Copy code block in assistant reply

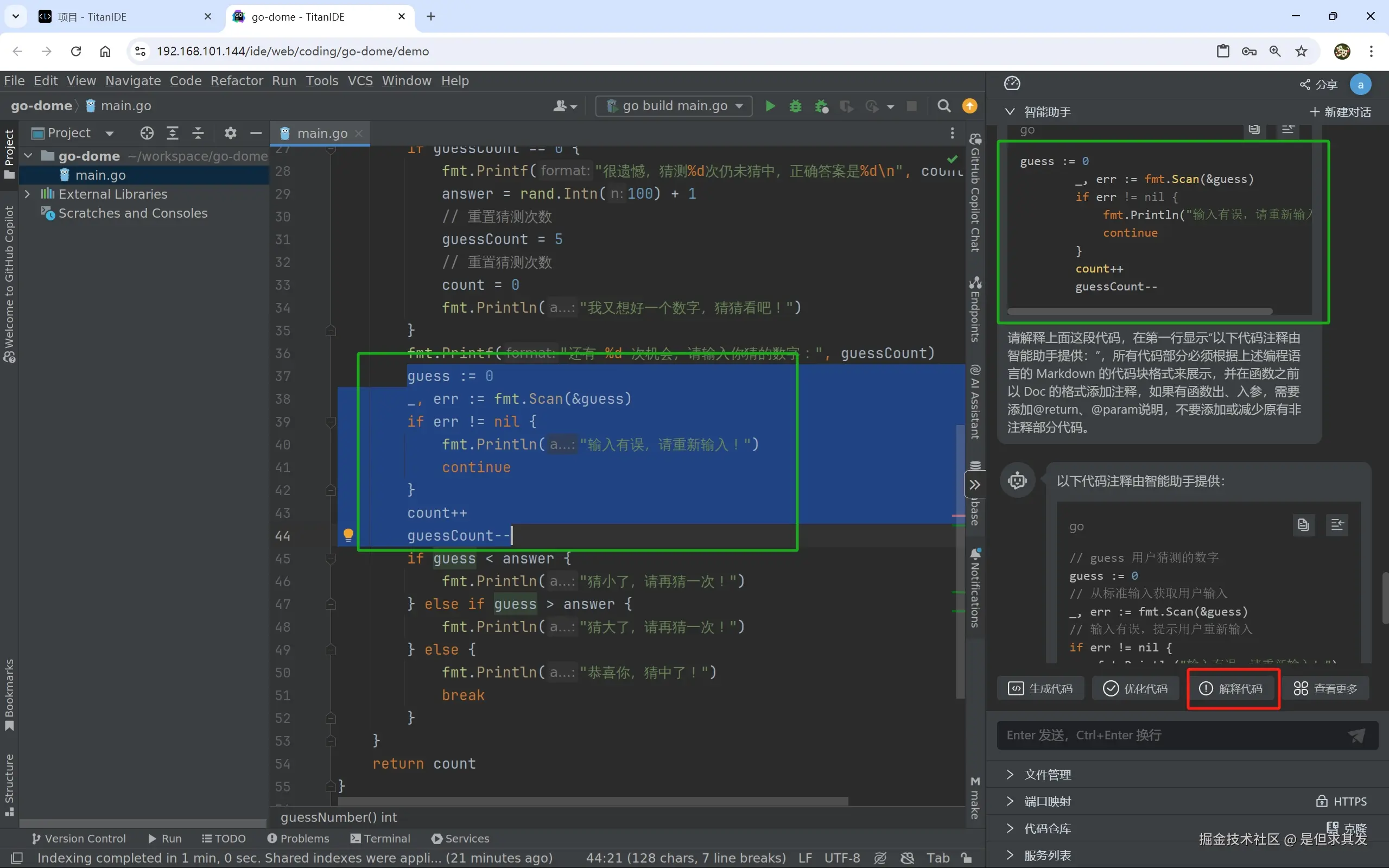point(1303,525)
